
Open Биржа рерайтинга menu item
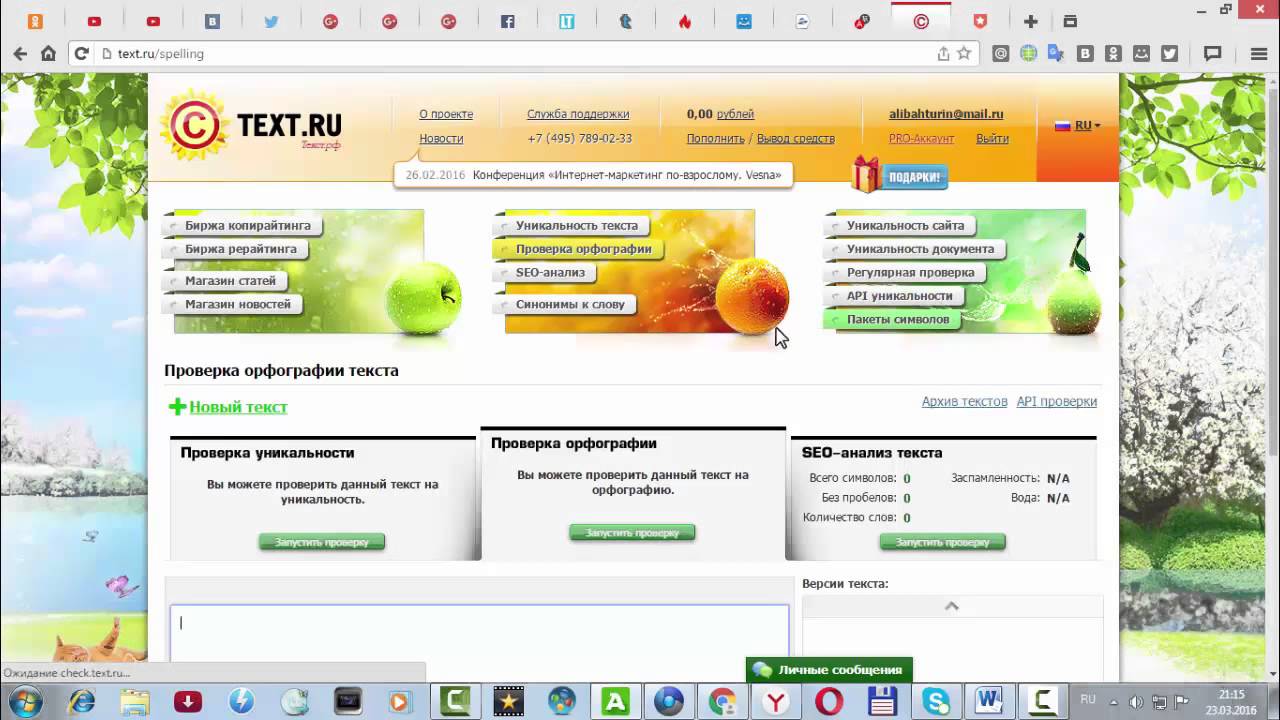[240, 249]
